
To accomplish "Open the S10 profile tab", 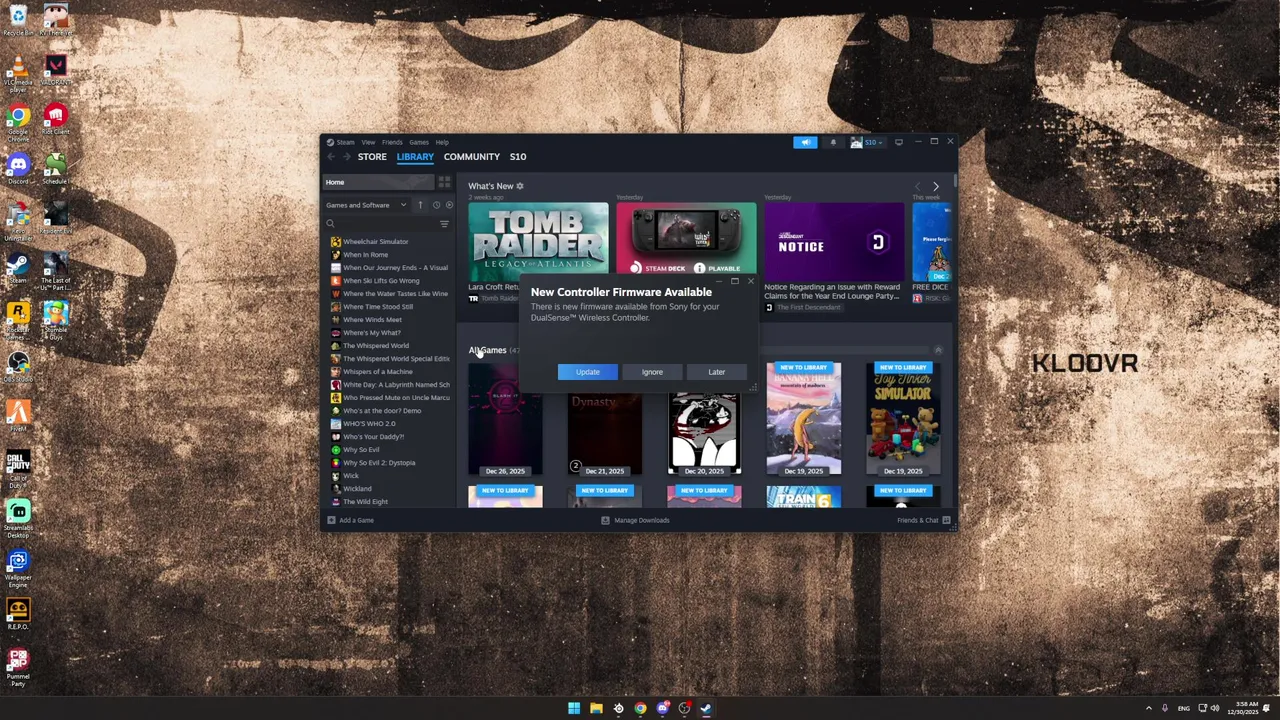I will (517, 157).
